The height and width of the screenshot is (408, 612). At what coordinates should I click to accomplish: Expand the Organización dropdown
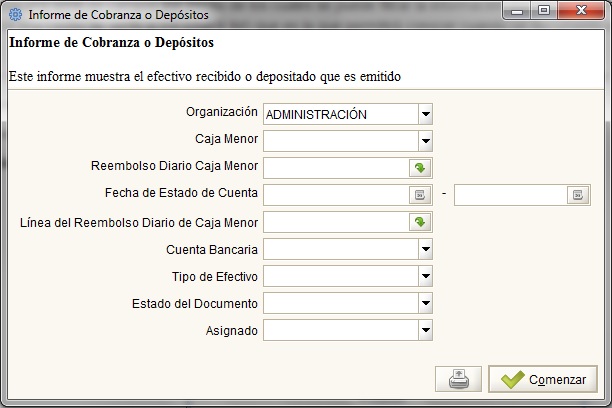pyautogui.click(x=425, y=114)
